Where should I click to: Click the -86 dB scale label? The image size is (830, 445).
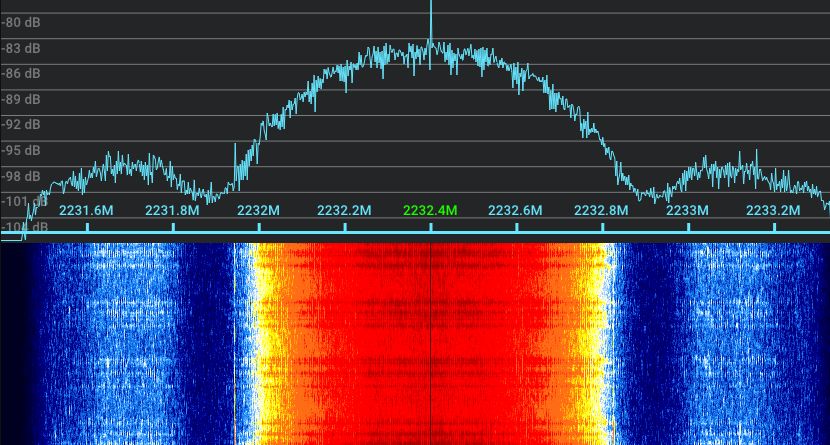pyautogui.click(x=20, y=74)
